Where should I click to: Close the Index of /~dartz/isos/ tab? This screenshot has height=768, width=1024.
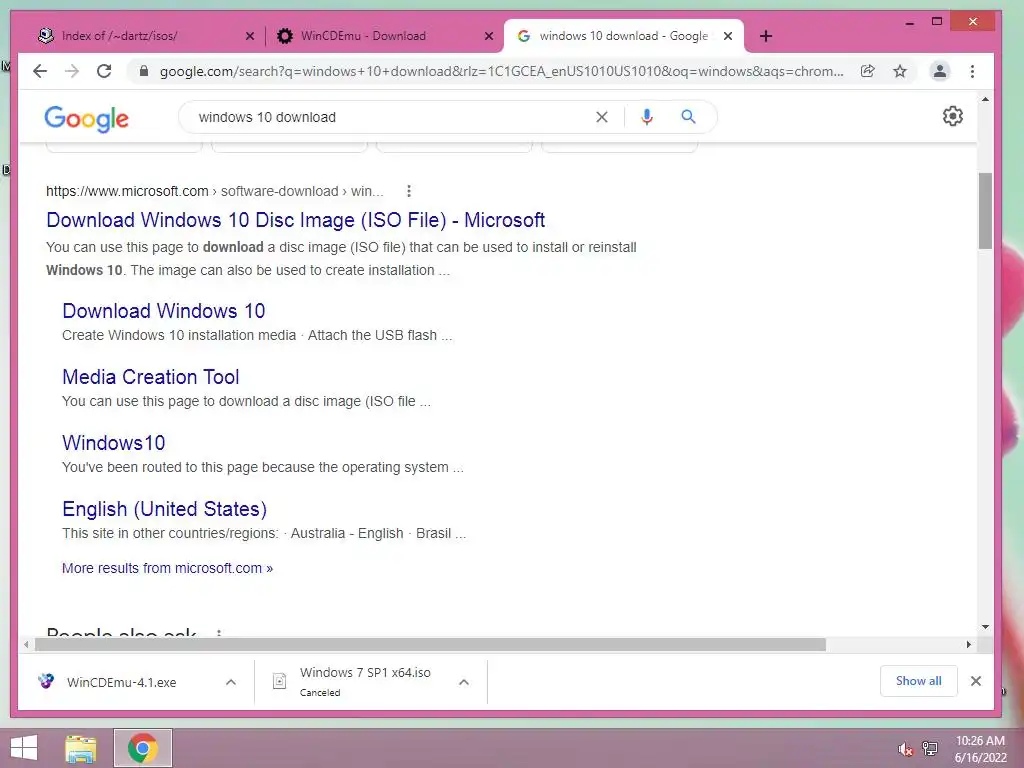(x=249, y=36)
